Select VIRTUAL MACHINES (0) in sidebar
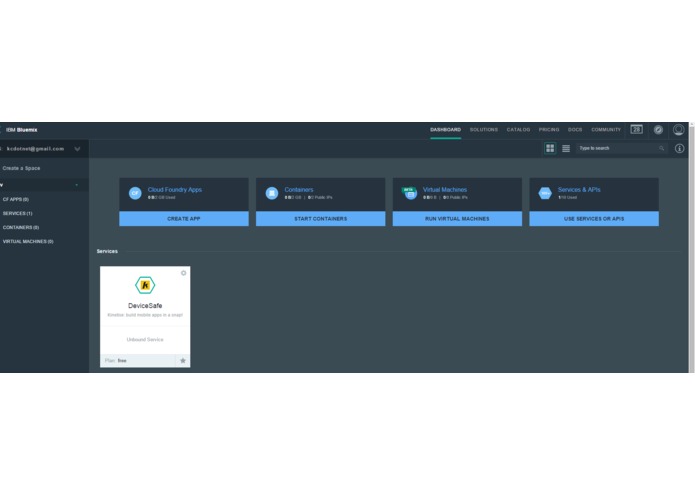Screen dimensions: 695x494 (28, 241)
